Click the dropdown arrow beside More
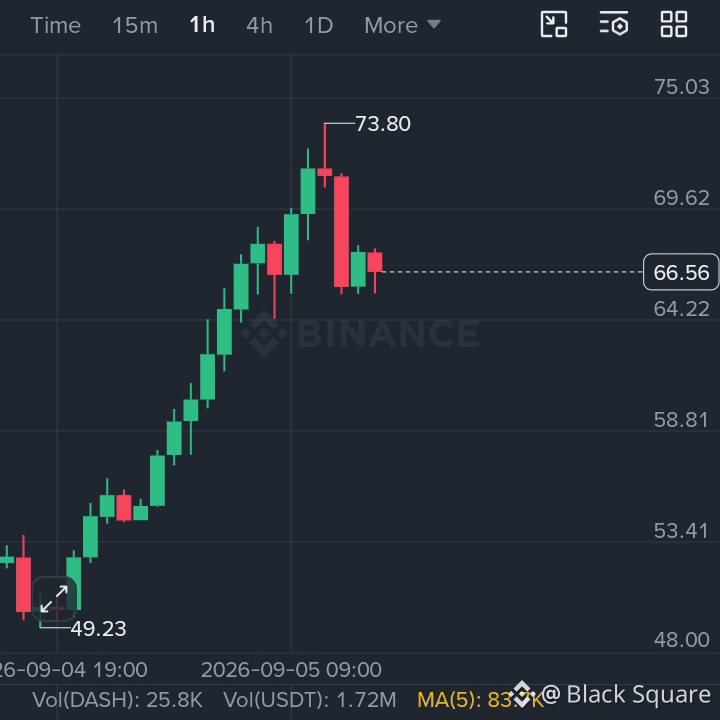Viewport: 720px width, 720px height. point(433,24)
